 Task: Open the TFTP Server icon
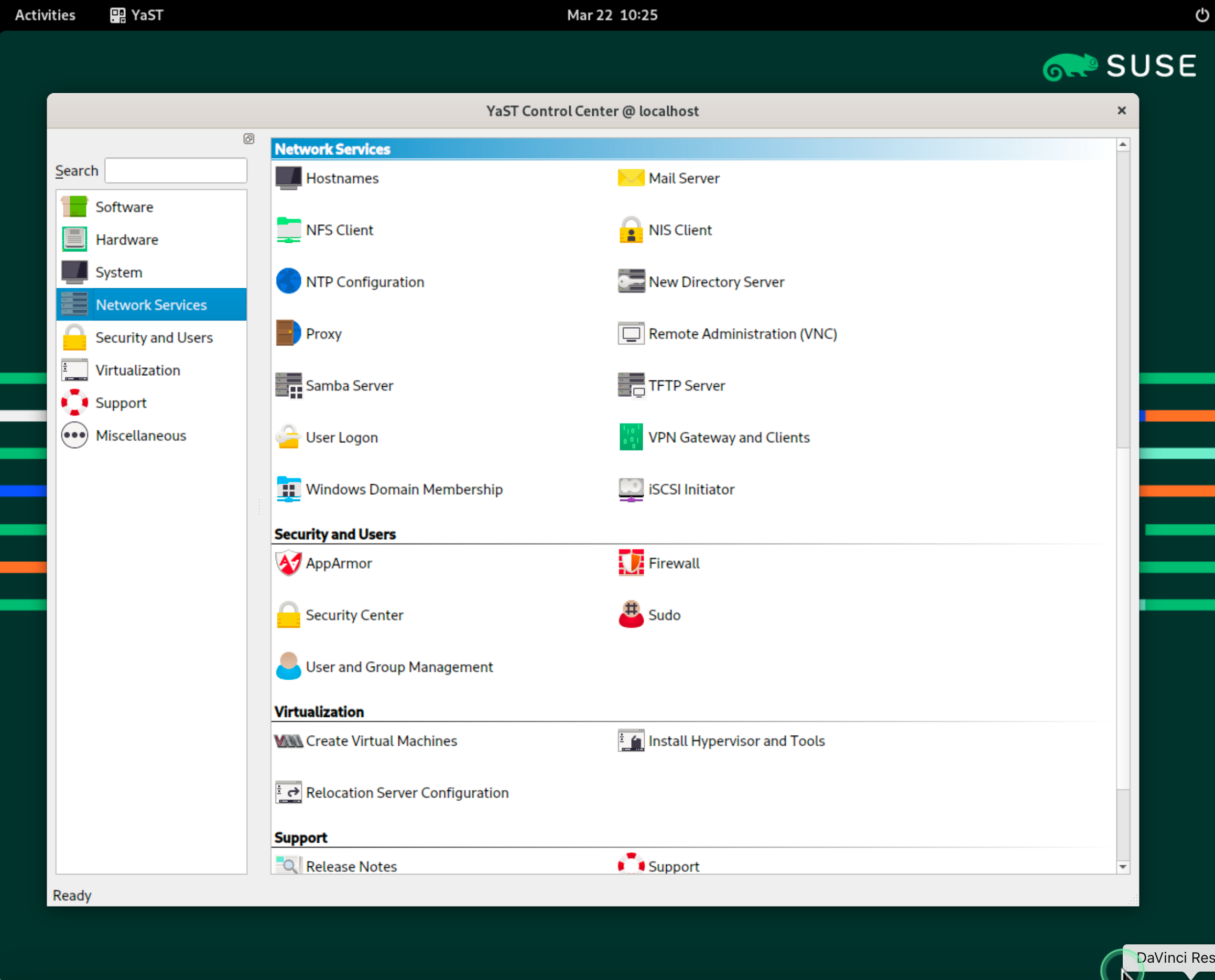click(x=631, y=386)
